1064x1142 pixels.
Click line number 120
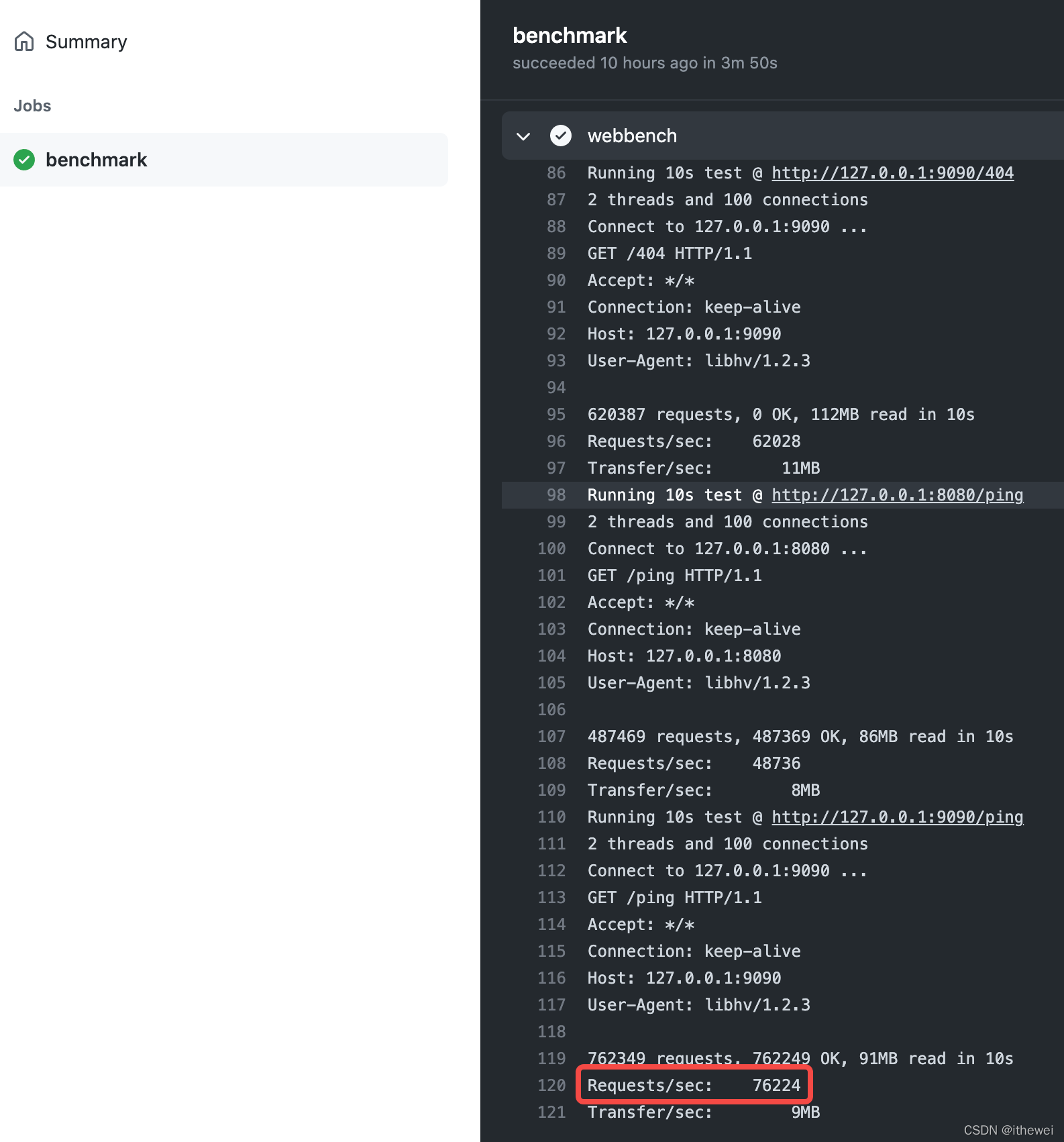point(551,1086)
